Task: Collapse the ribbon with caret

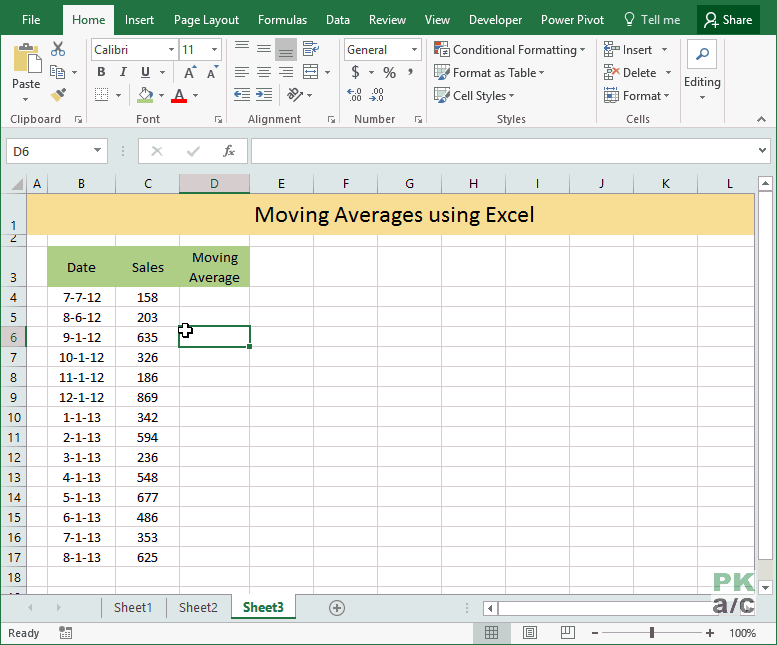Action: [761, 119]
